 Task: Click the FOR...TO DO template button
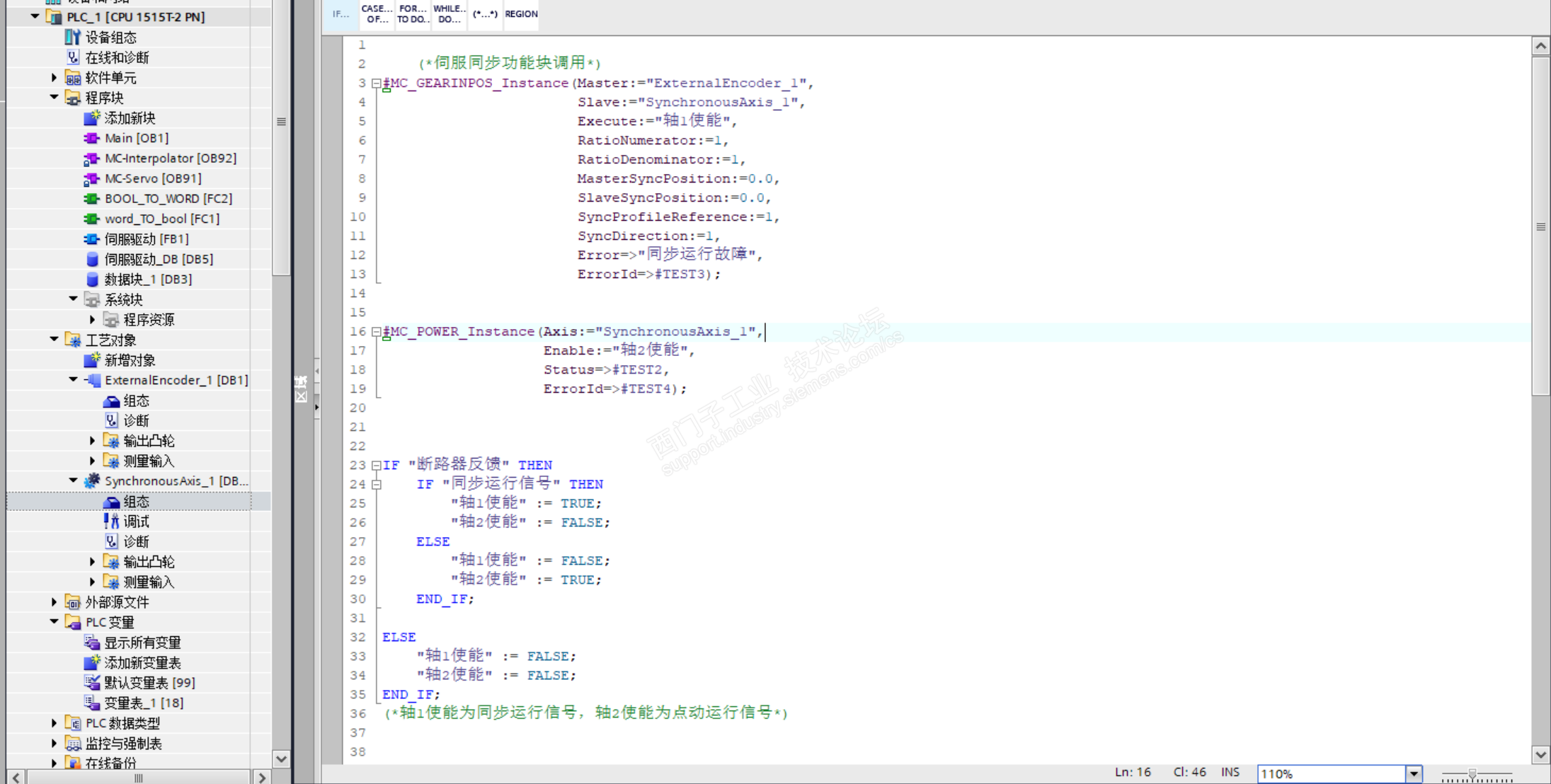(x=413, y=14)
